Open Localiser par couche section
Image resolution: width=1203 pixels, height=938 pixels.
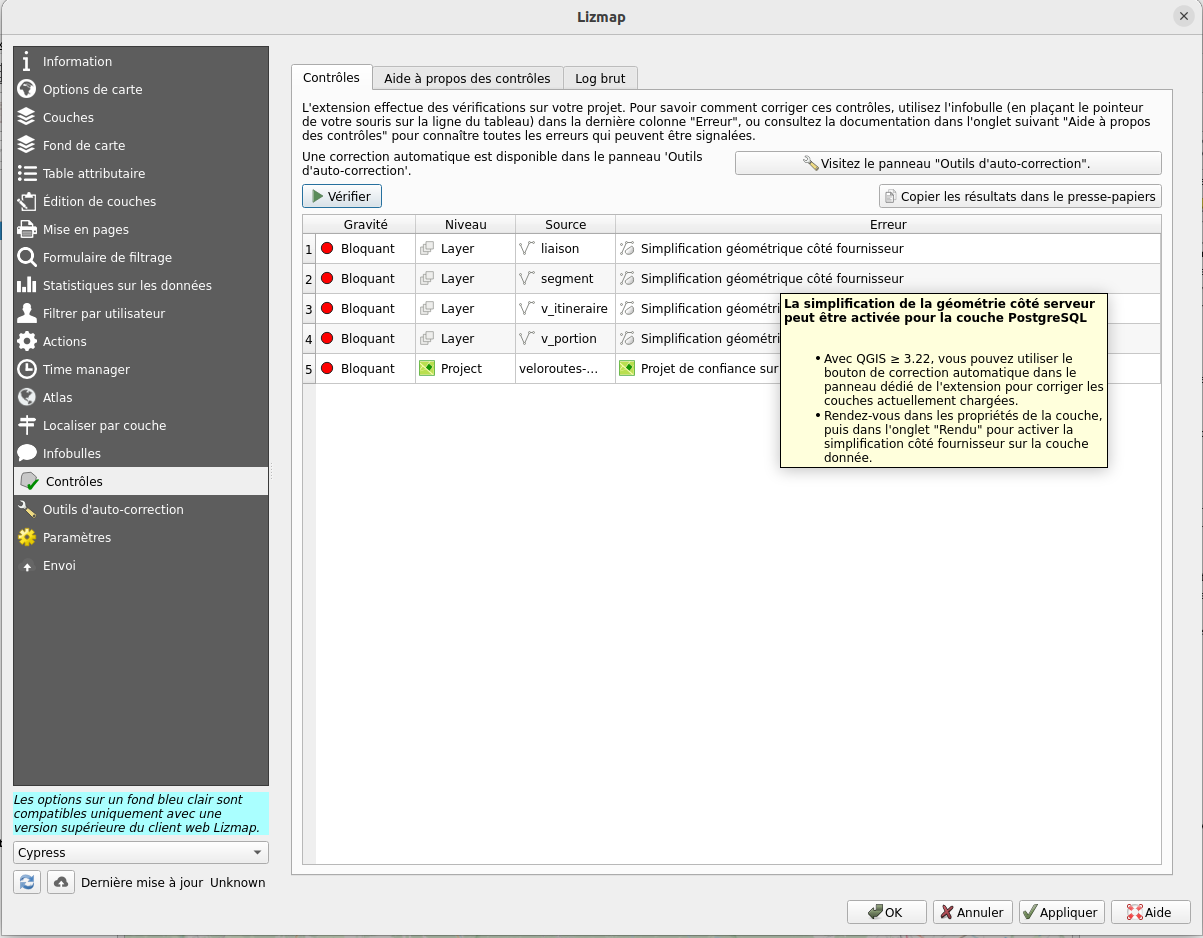(141, 425)
